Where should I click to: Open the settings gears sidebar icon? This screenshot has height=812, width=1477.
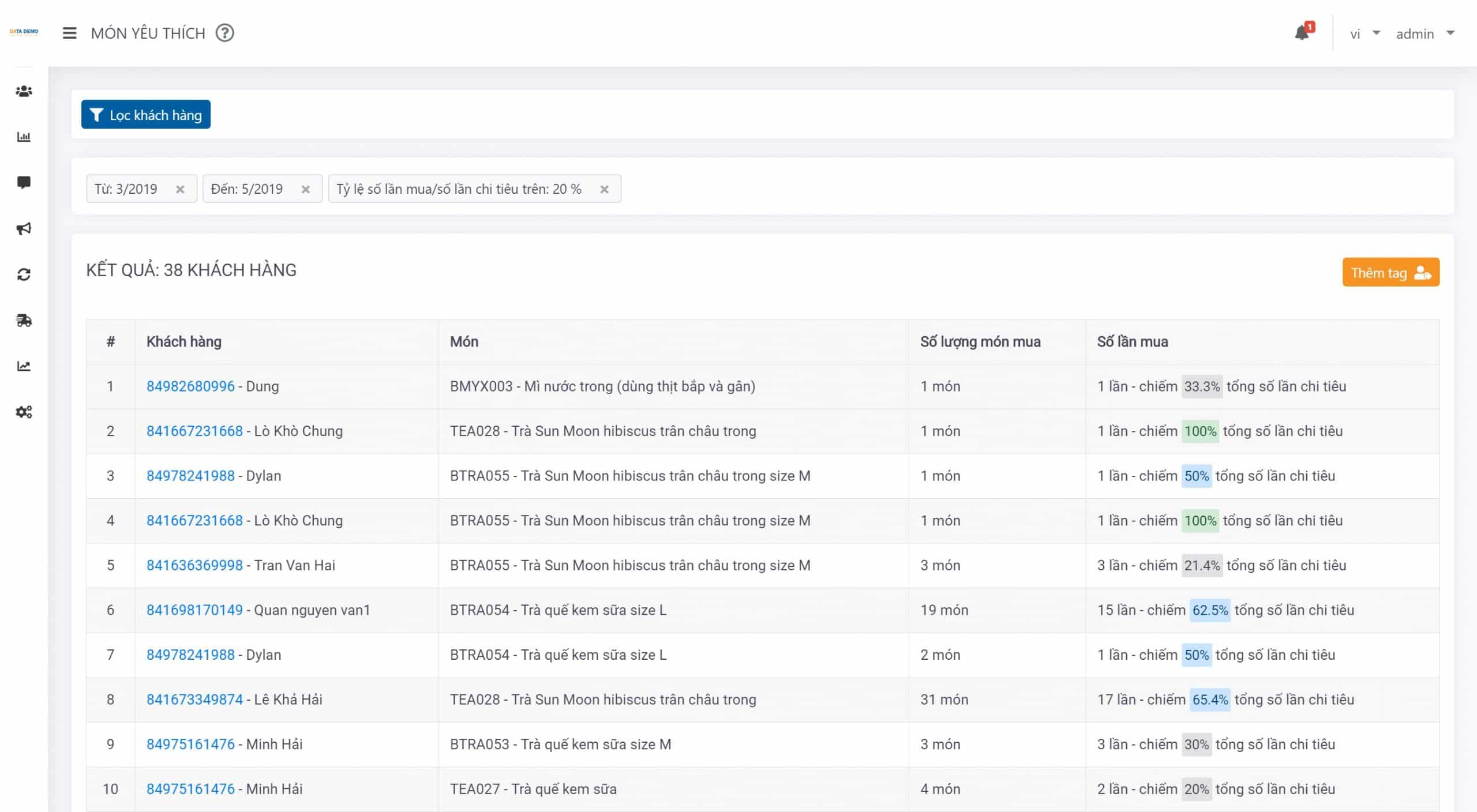coord(24,412)
